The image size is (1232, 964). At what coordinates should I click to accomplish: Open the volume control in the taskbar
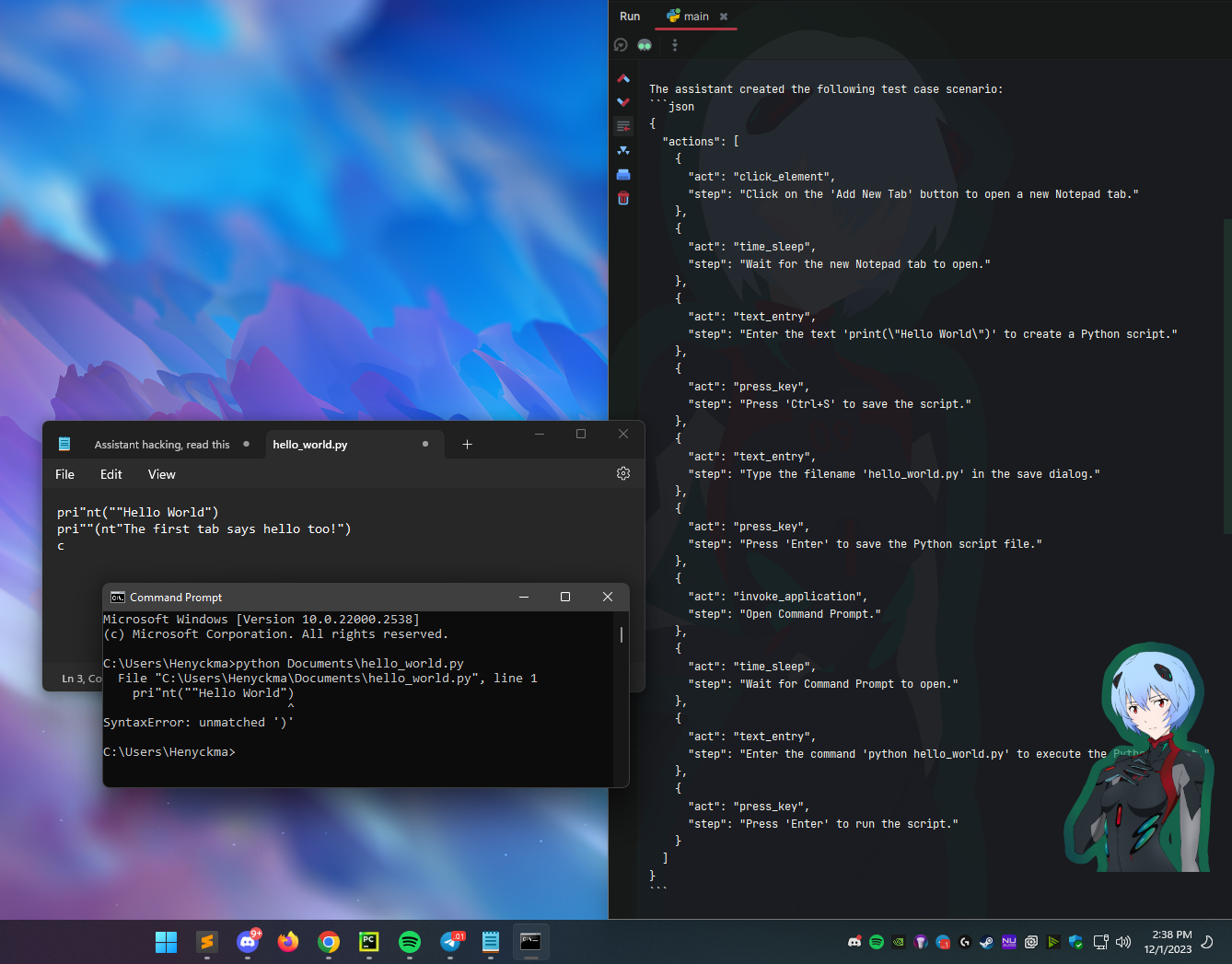1123,942
